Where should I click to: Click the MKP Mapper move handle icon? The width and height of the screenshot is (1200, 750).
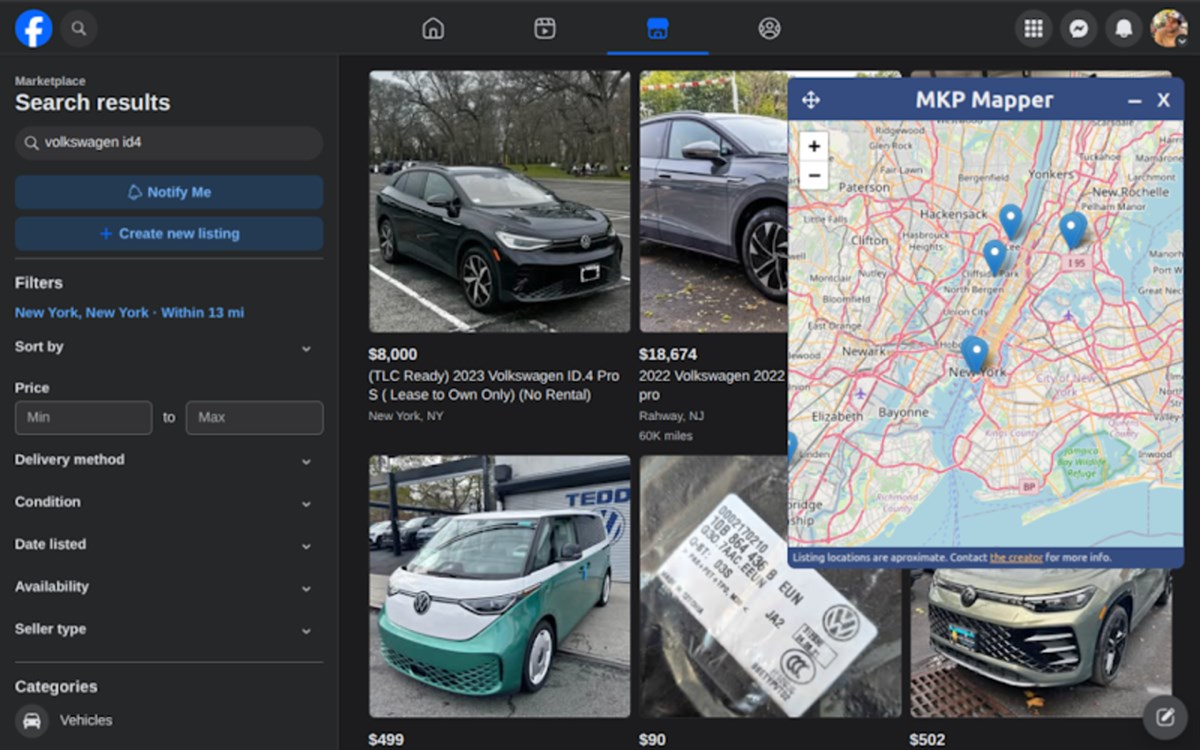click(811, 100)
